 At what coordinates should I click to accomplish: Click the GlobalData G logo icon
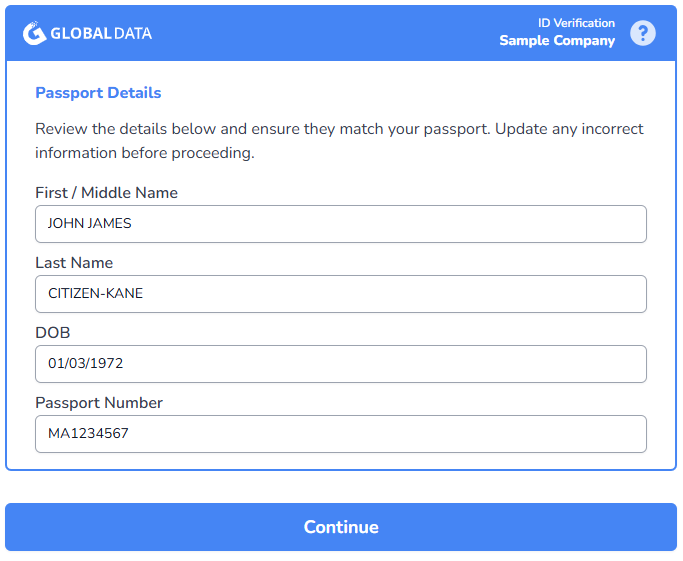[x=34, y=33]
